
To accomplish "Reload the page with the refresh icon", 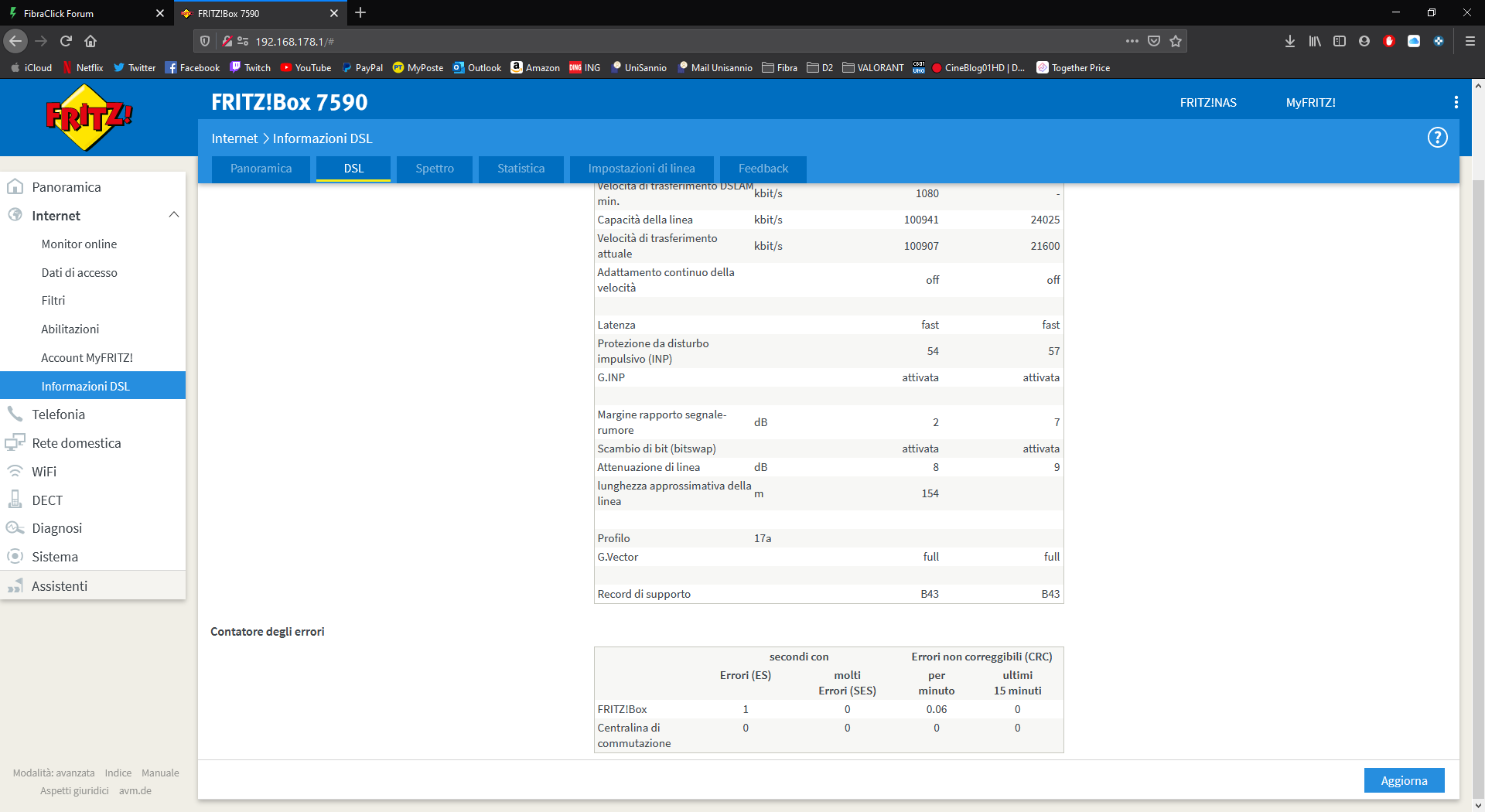I will (66, 41).
